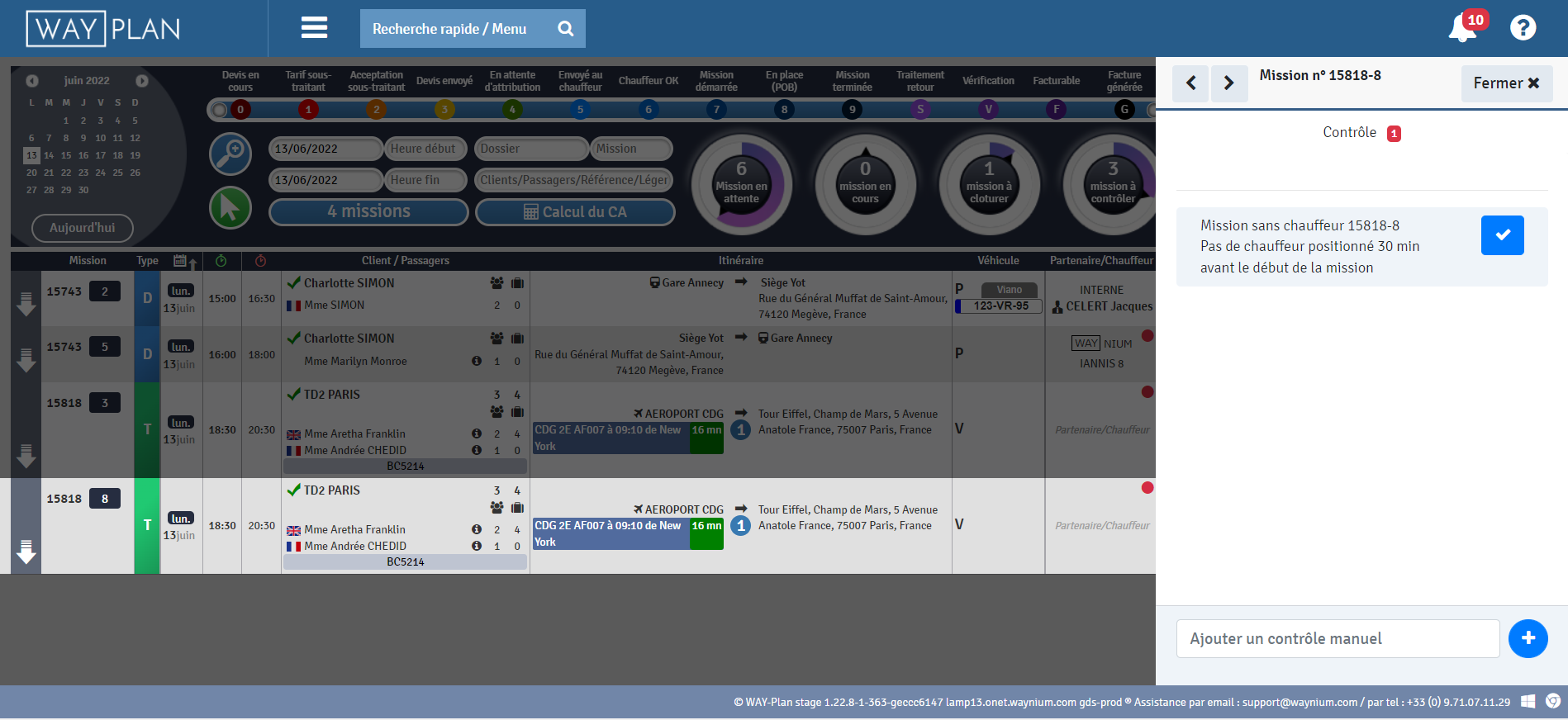Go to next mission with right chevron
Screen dimensions: 1568x720
[x=1228, y=83]
